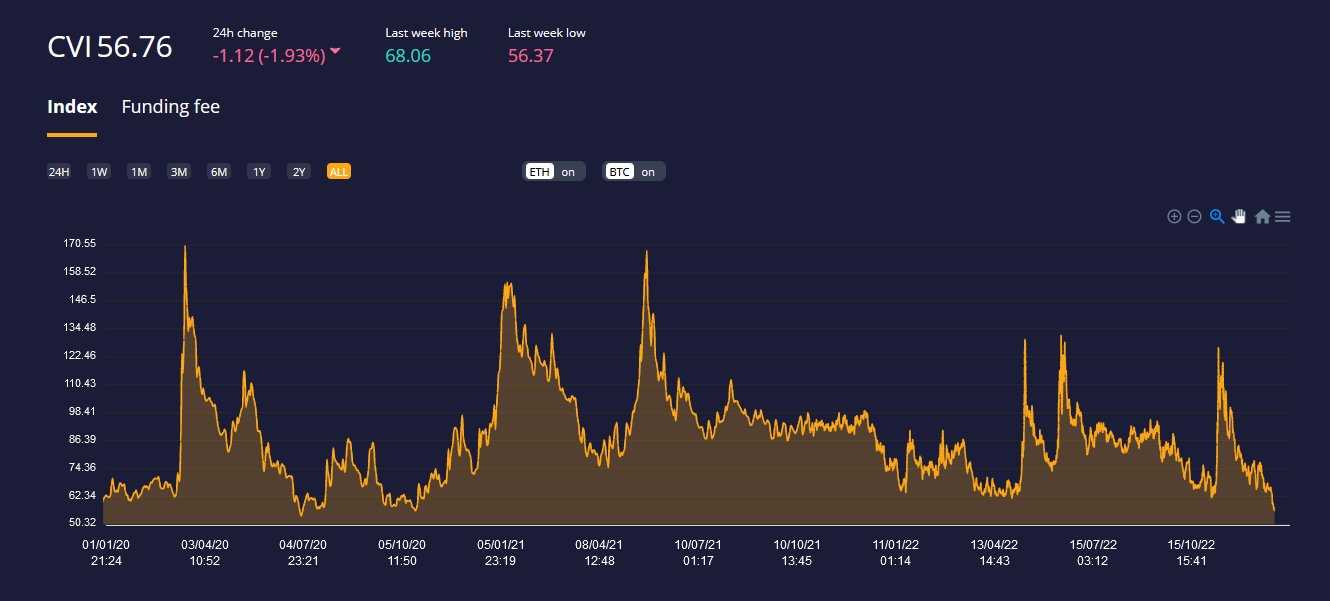The image size is (1330, 601).
Task: Click the CVI 56.76 index value
Action: 110,47
